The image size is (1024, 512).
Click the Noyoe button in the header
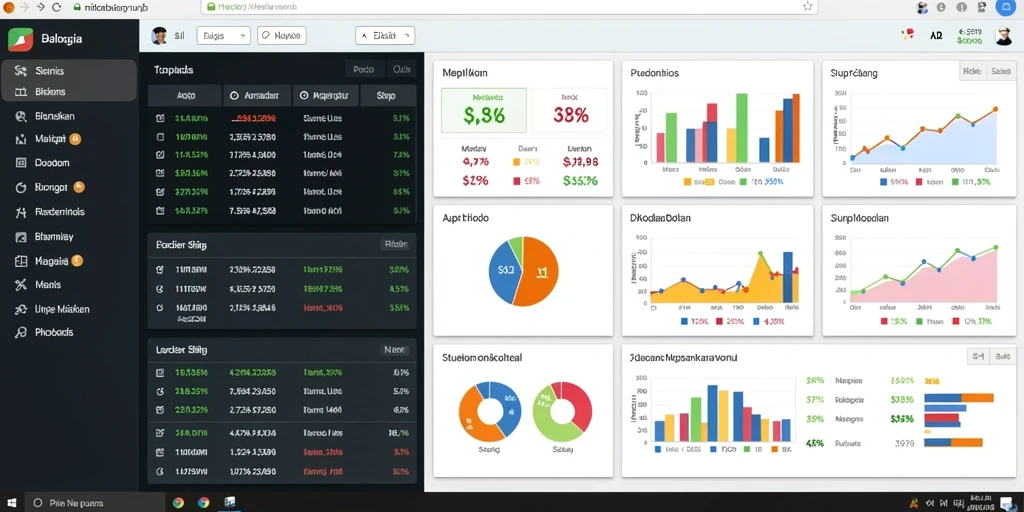click(282, 36)
